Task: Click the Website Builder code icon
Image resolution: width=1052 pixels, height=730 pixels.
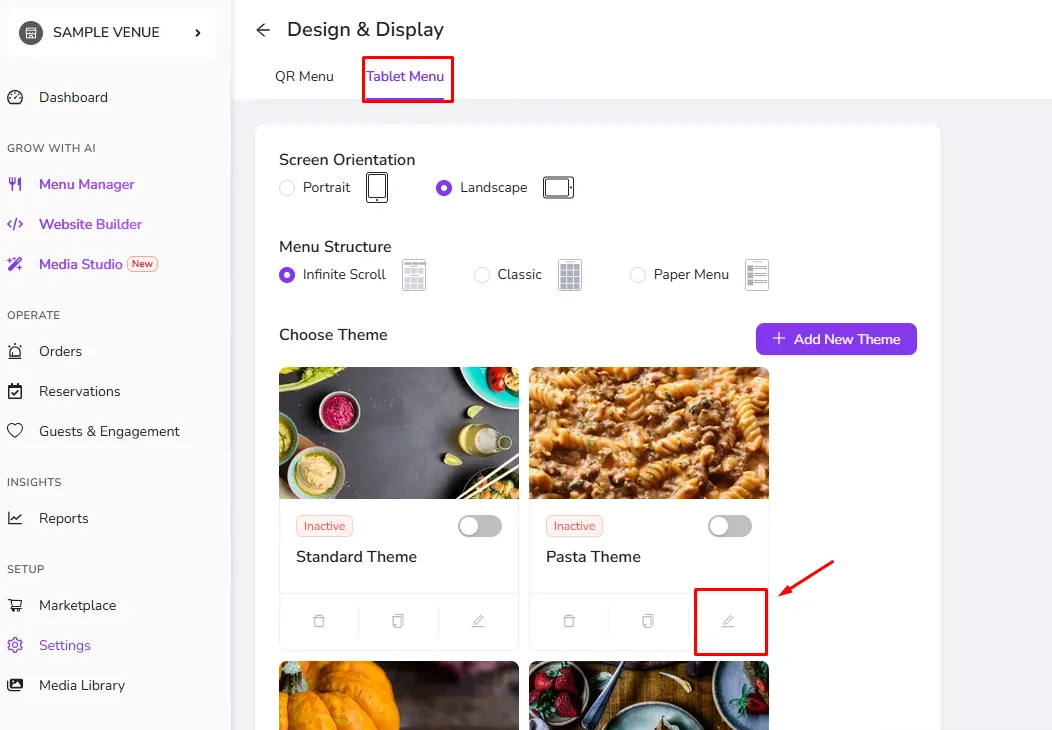Action: [x=15, y=224]
